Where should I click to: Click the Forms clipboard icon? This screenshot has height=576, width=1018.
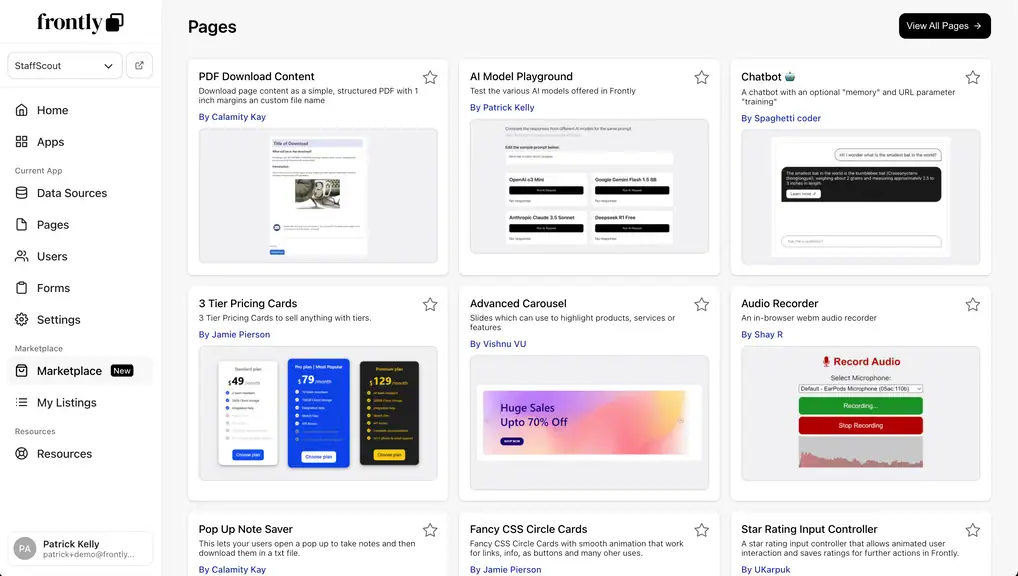(x=22, y=288)
